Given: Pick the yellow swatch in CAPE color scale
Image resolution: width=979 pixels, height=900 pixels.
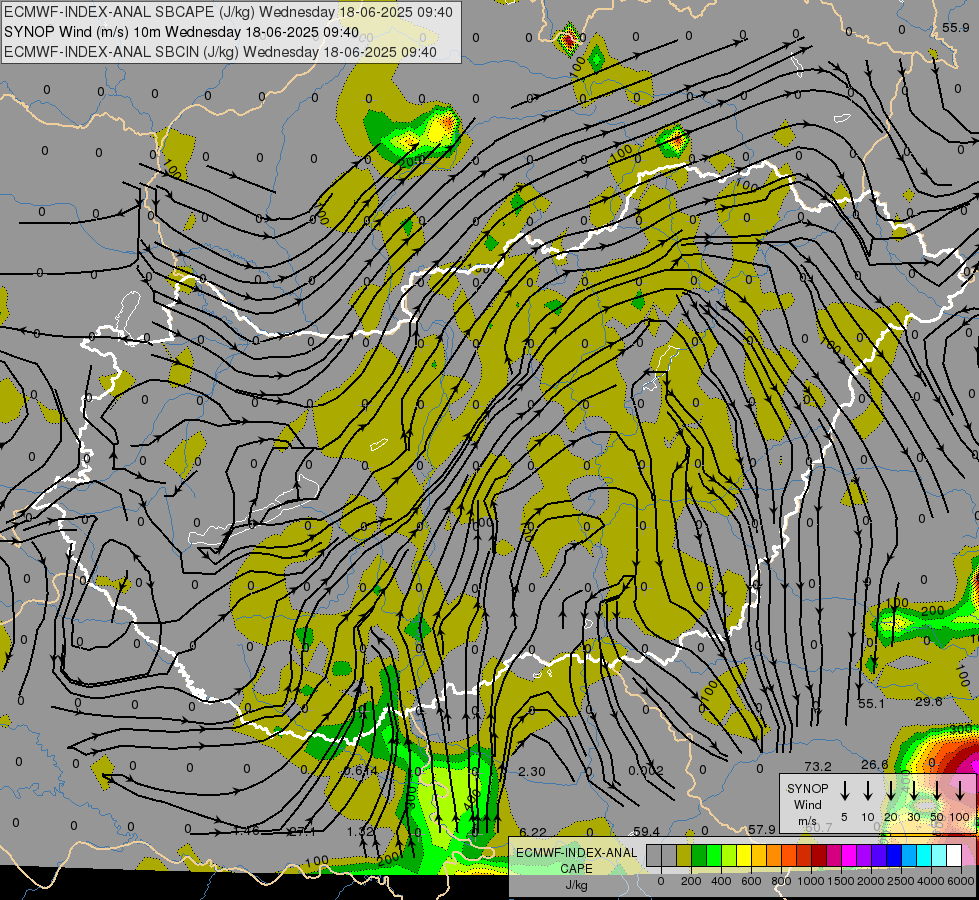Looking at the screenshot, I should click(x=744, y=855).
